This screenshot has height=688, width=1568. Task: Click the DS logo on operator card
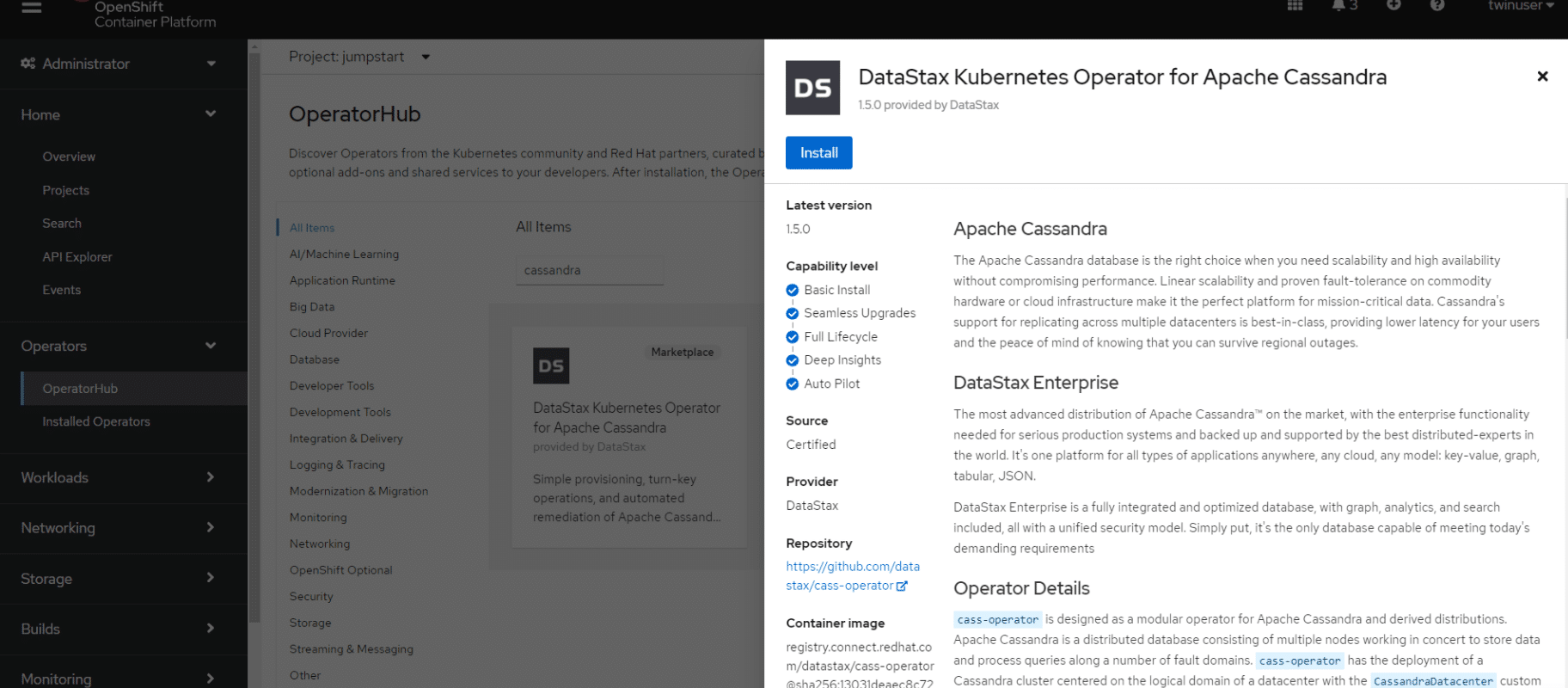pos(551,365)
